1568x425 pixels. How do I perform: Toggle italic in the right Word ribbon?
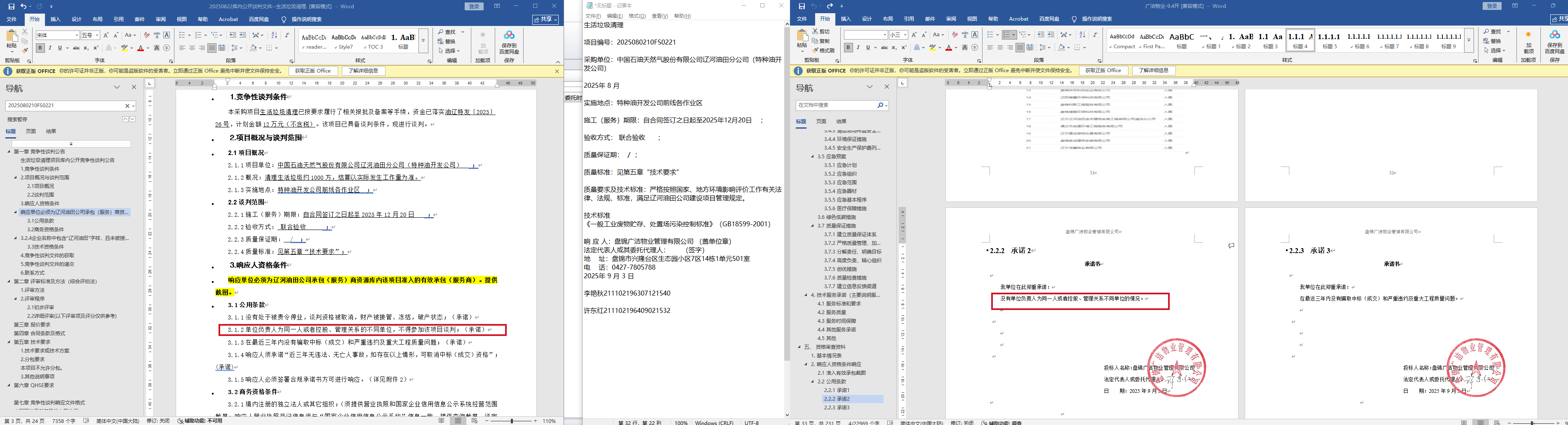tap(858, 47)
